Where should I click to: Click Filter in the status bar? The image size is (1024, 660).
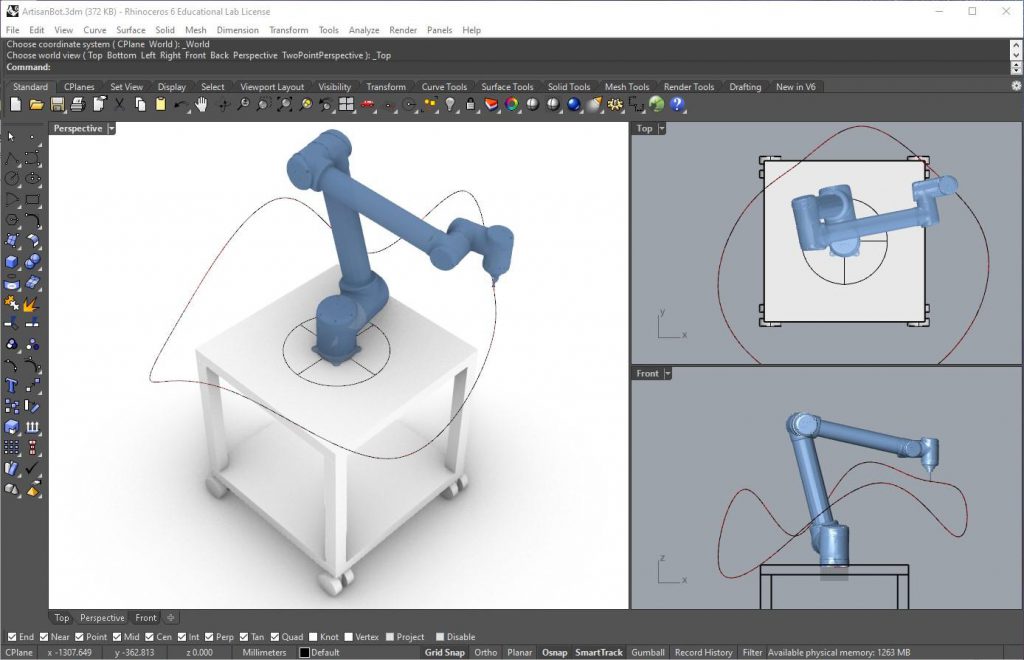point(752,652)
